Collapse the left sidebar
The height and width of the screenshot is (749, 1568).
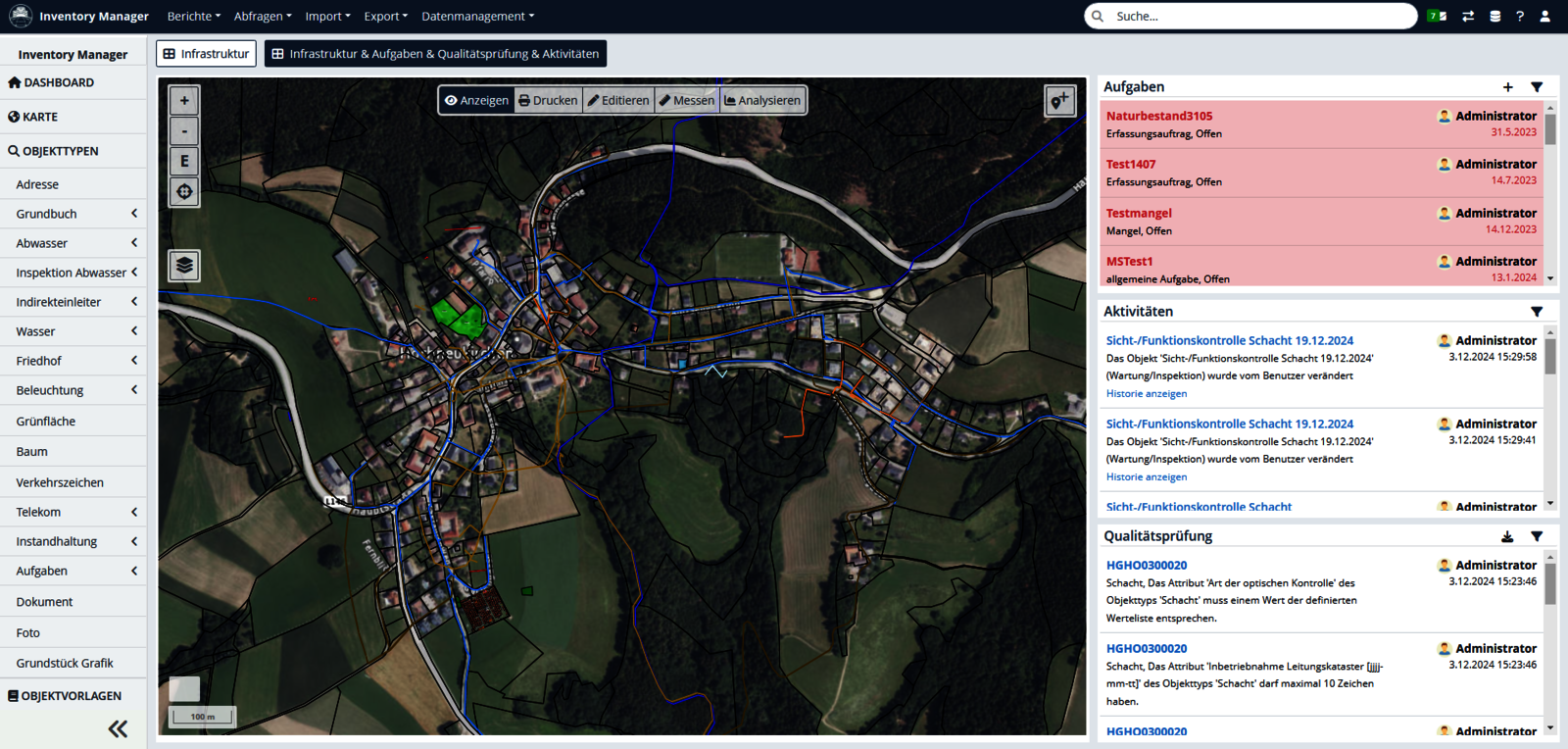[118, 728]
